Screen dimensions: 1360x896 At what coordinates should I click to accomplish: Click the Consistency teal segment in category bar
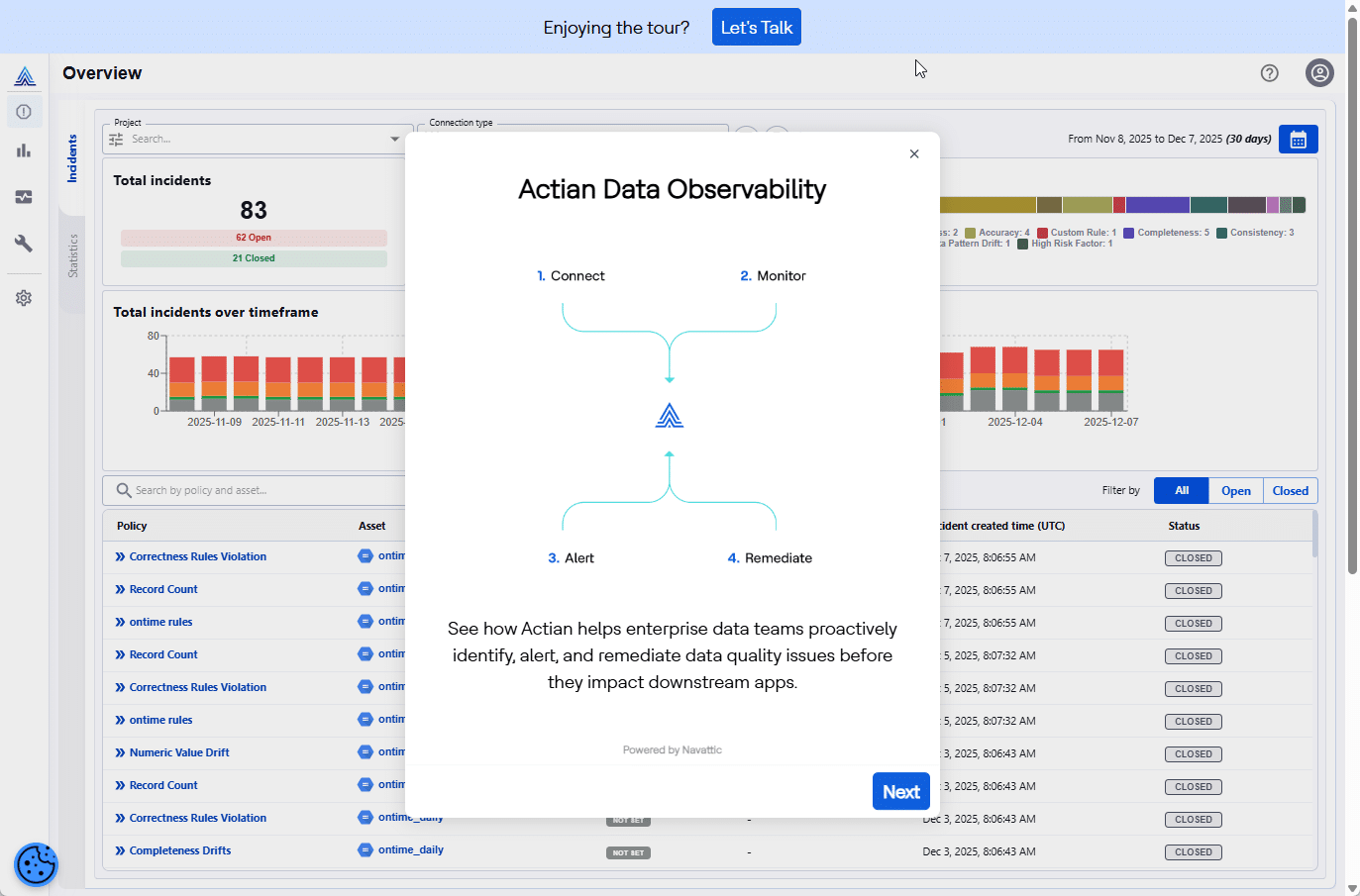click(x=1208, y=205)
